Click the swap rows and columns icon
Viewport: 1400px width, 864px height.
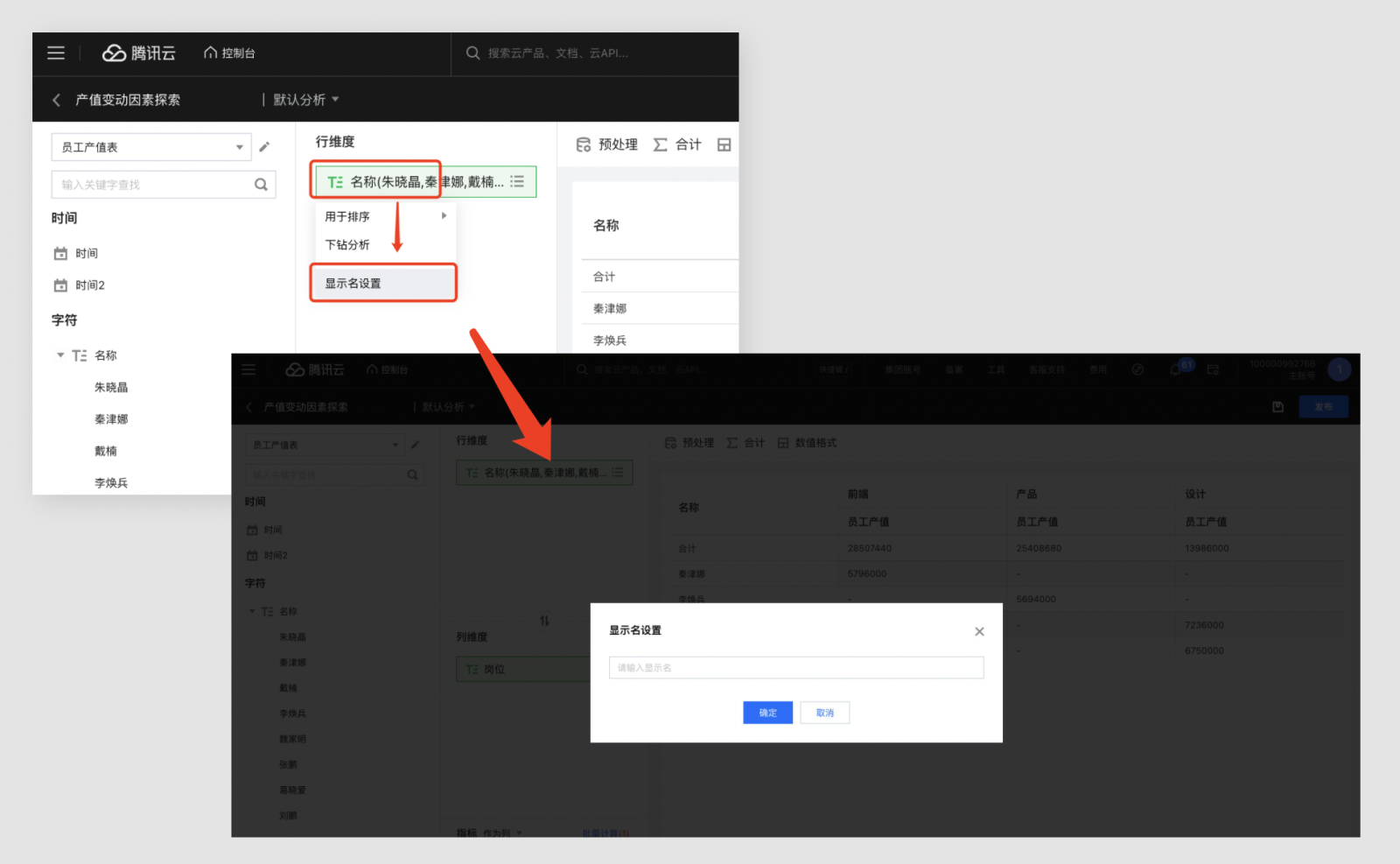[x=545, y=621]
